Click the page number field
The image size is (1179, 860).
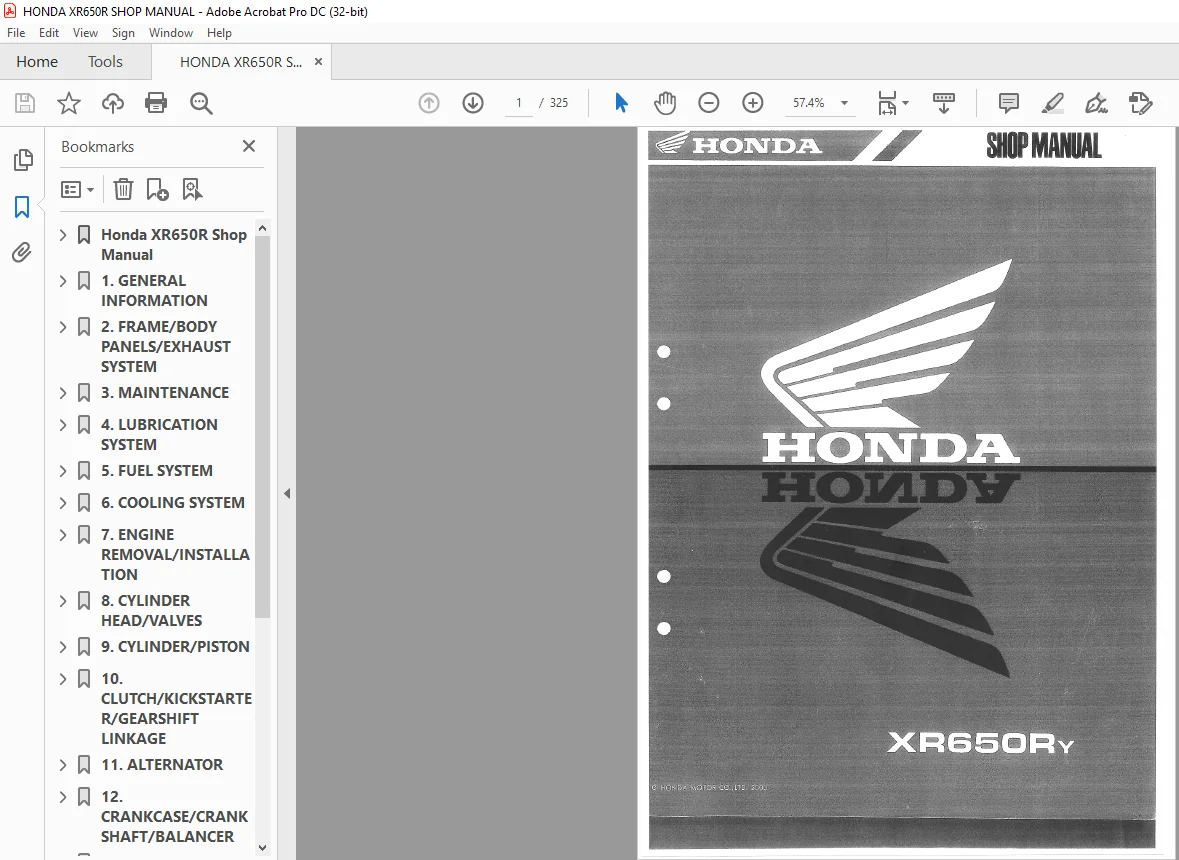[518, 103]
